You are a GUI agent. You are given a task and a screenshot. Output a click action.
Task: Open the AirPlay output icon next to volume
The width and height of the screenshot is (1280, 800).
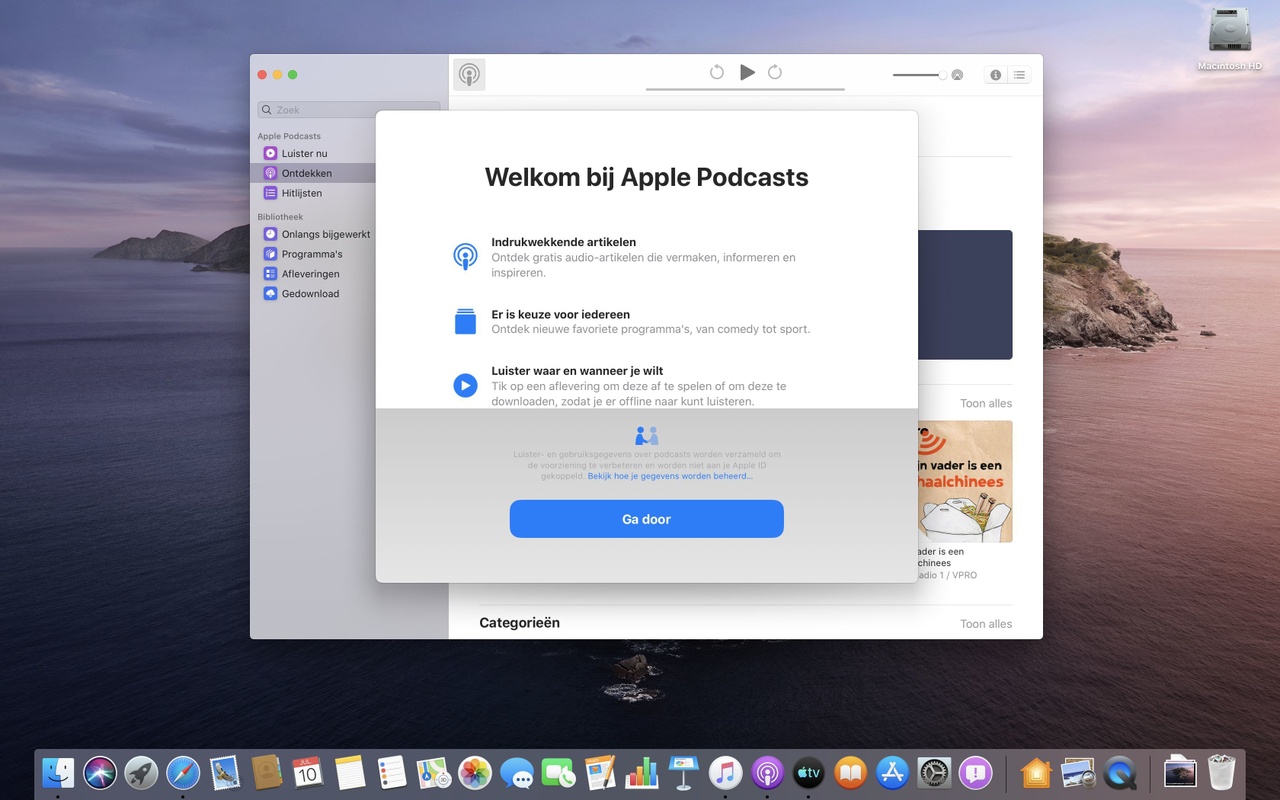click(957, 75)
